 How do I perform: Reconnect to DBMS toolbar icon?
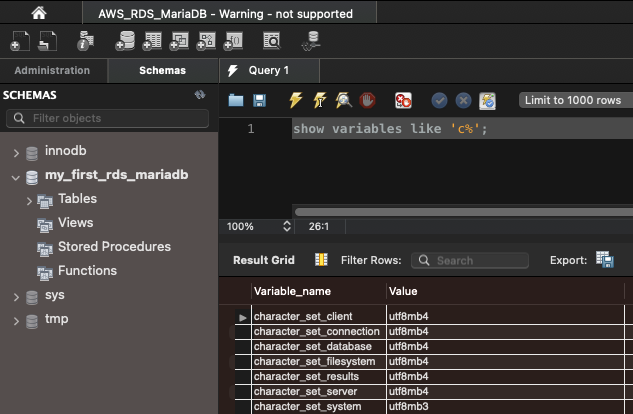(311, 41)
